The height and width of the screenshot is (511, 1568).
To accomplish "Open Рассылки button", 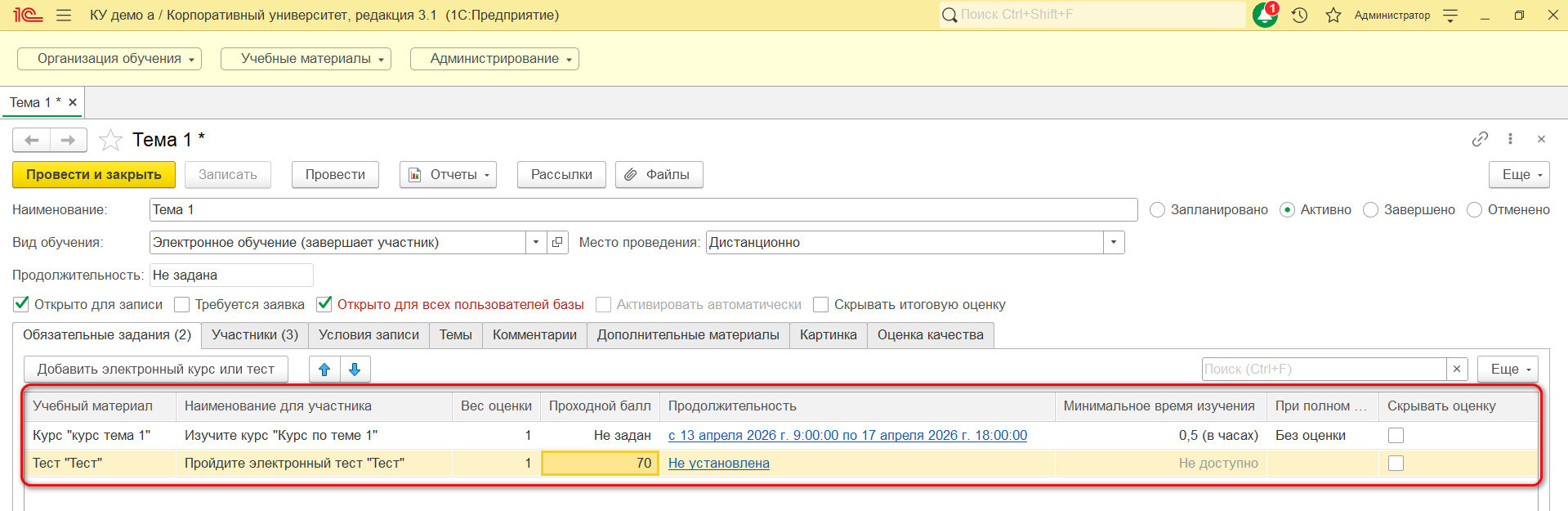I will (561, 175).
